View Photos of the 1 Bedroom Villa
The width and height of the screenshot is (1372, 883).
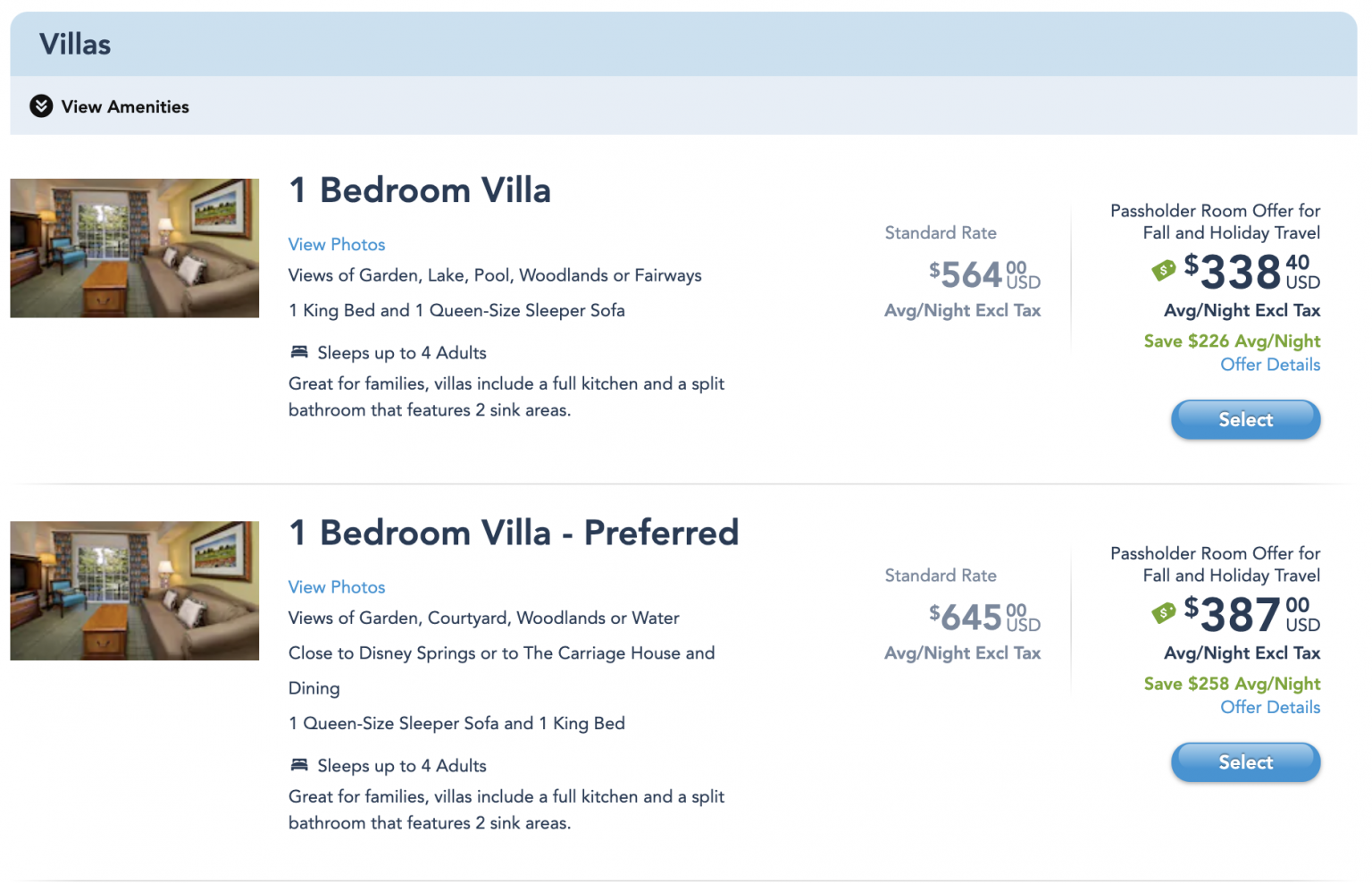[337, 244]
